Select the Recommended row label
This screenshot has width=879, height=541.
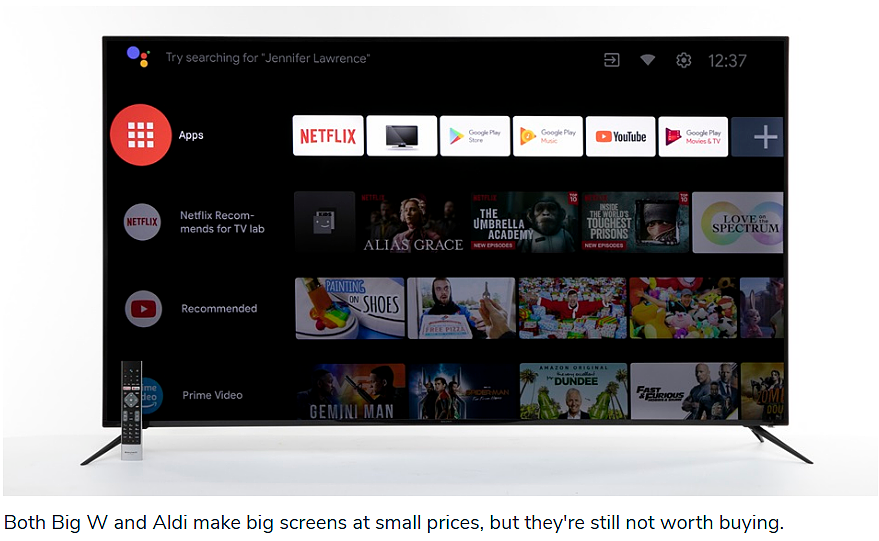pyautogui.click(x=219, y=308)
